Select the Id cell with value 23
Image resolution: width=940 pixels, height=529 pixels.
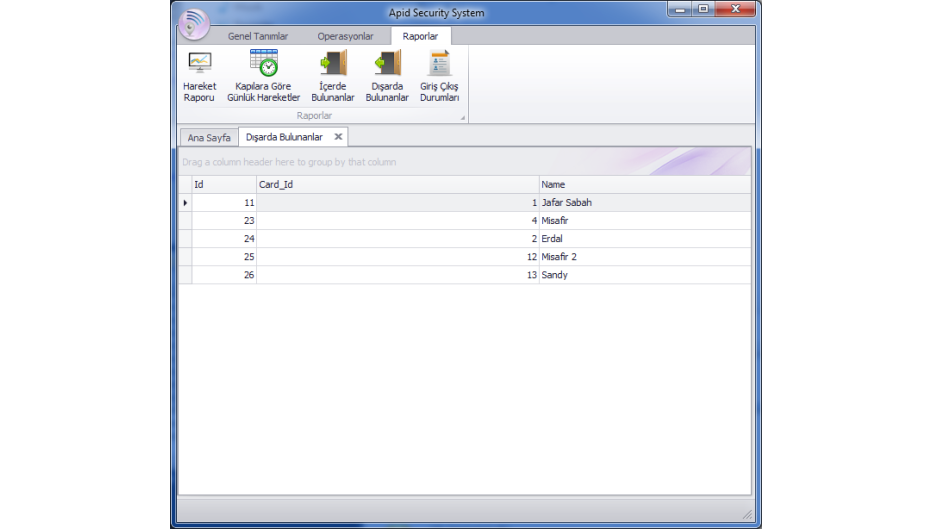coord(224,221)
